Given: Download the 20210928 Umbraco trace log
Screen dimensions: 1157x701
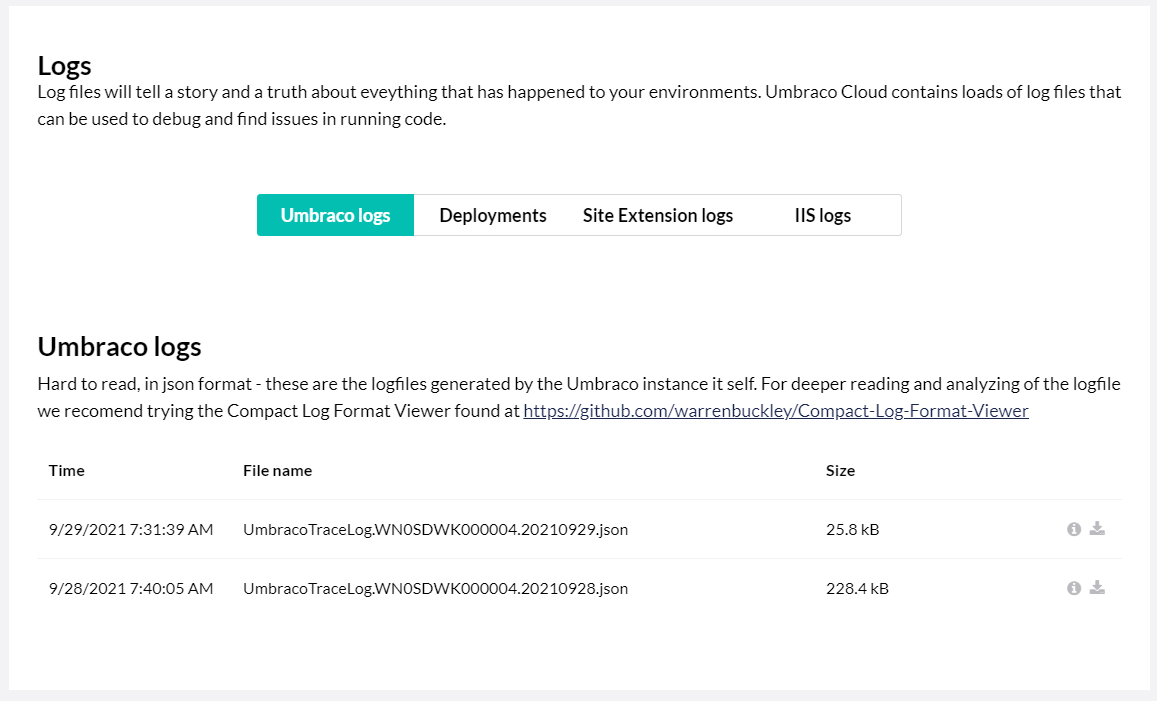Looking at the screenshot, I should coord(1097,588).
